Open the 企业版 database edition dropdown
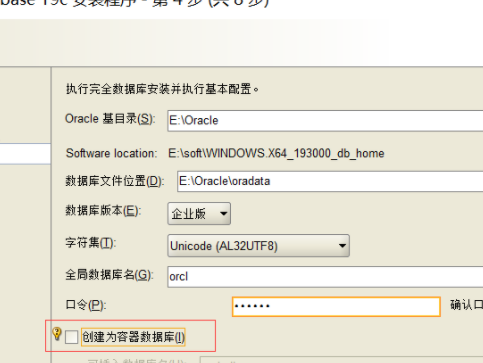The image size is (483, 363). point(199,213)
